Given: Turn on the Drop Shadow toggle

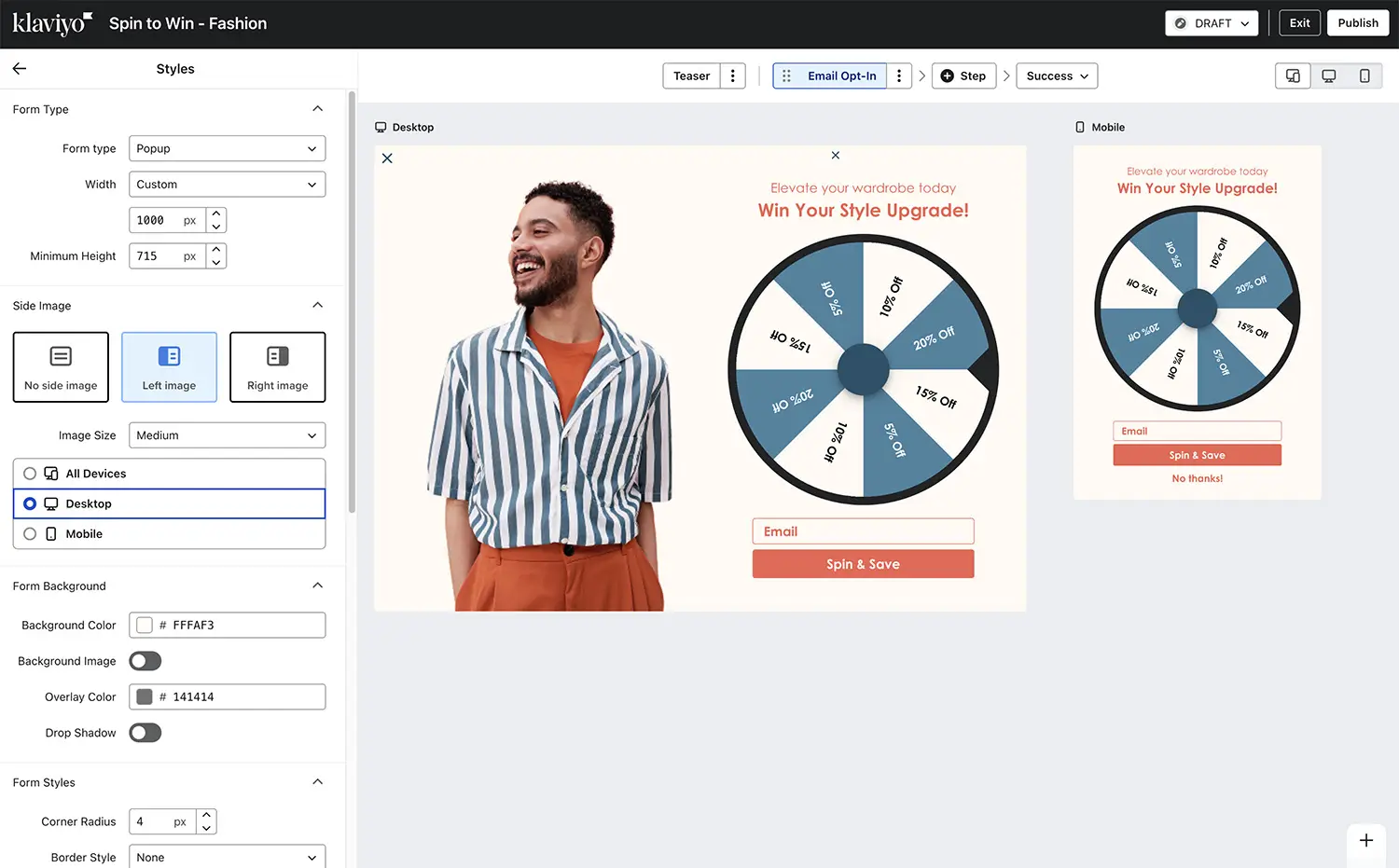Looking at the screenshot, I should coord(145,732).
